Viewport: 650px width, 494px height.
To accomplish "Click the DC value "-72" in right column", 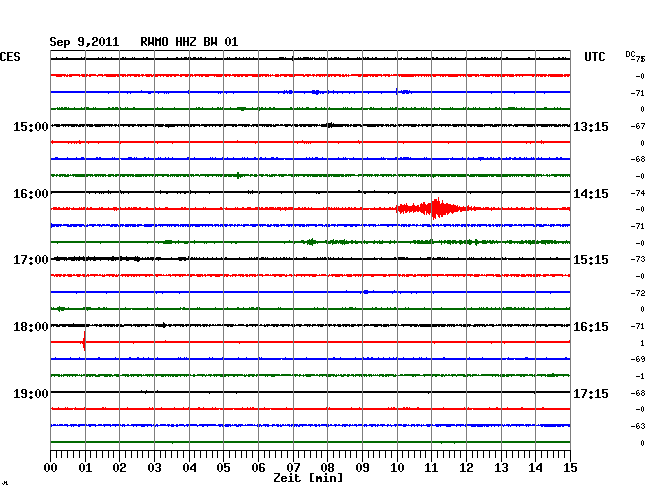I will [640, 293].
